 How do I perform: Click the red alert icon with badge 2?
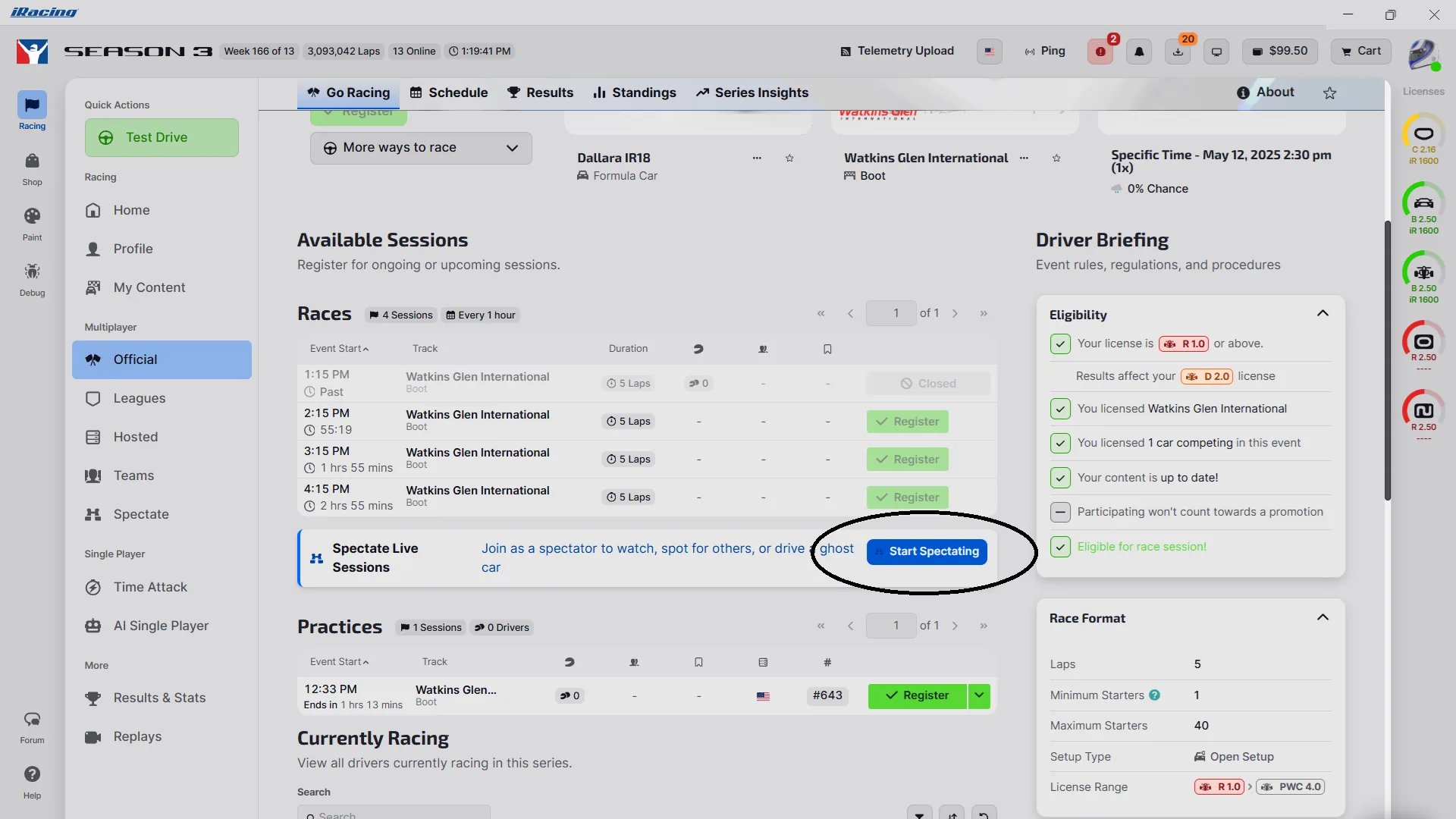(x=1100, y=52)
